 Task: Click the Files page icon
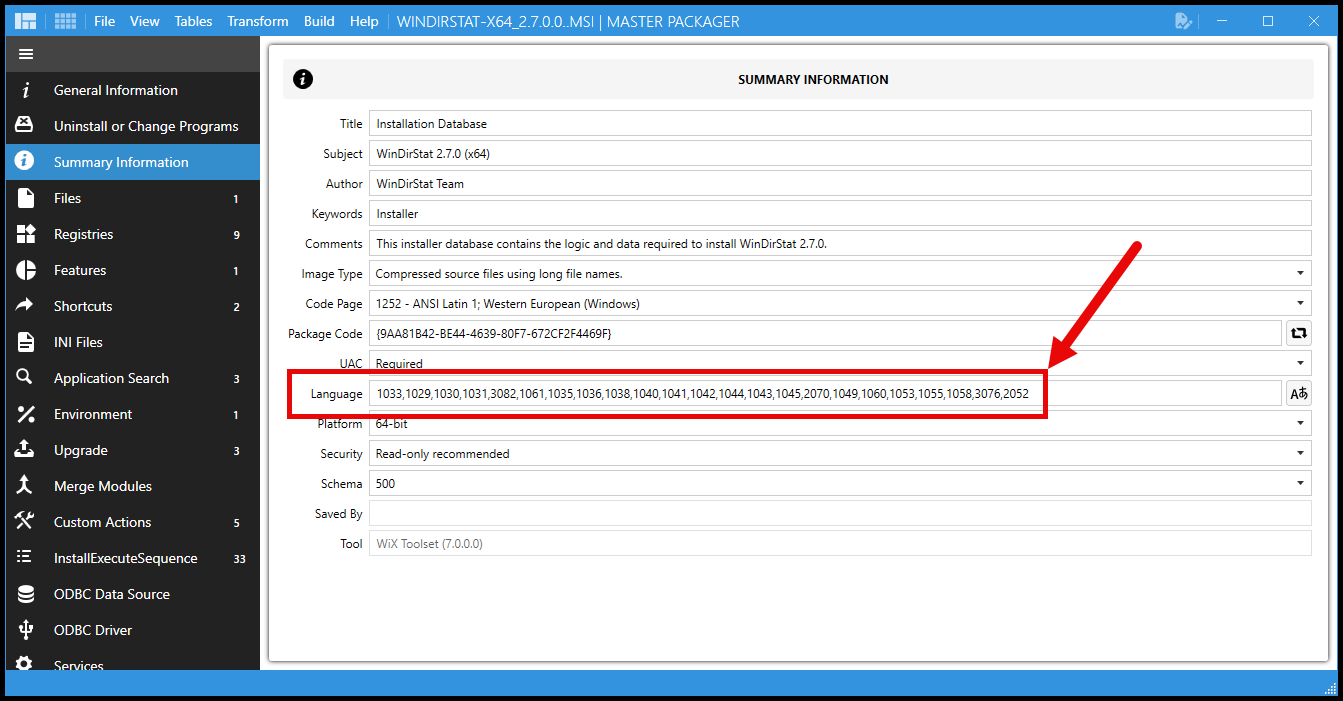click(25, 198)
